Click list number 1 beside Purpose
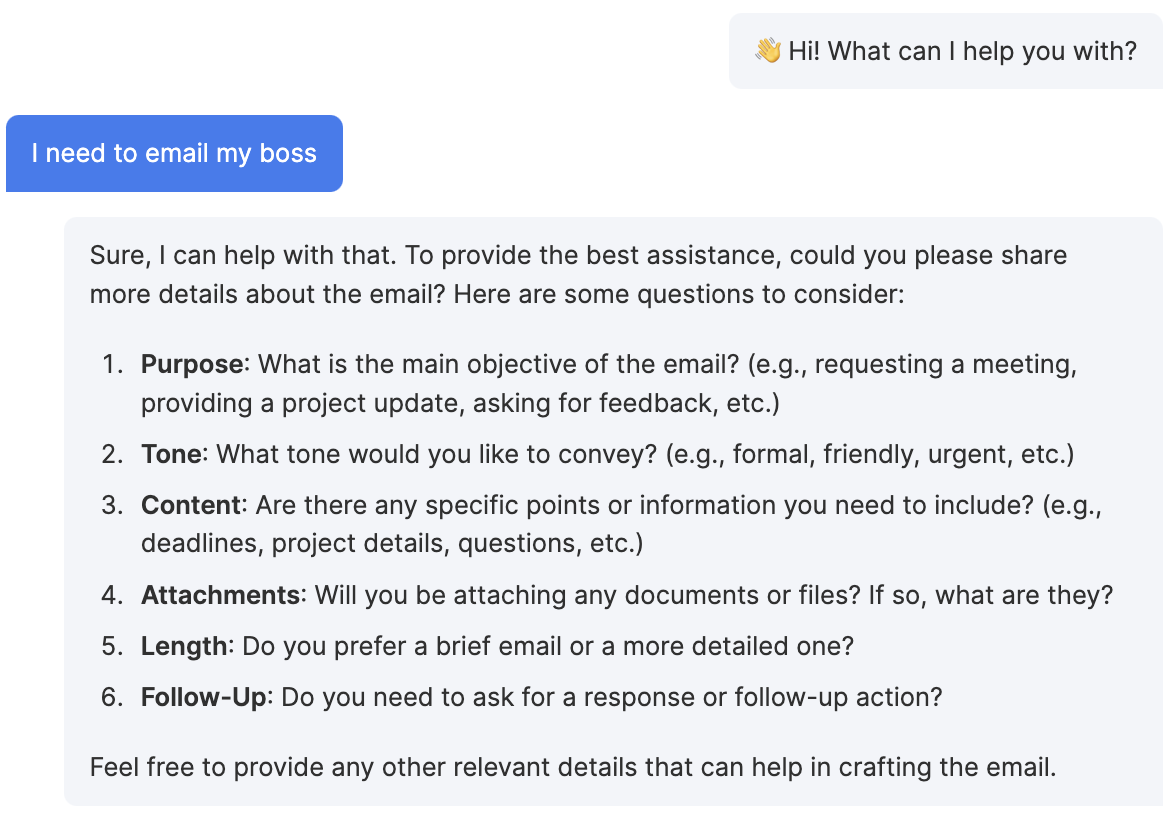The image size is (1170, 822). click(x=110, y=364)
